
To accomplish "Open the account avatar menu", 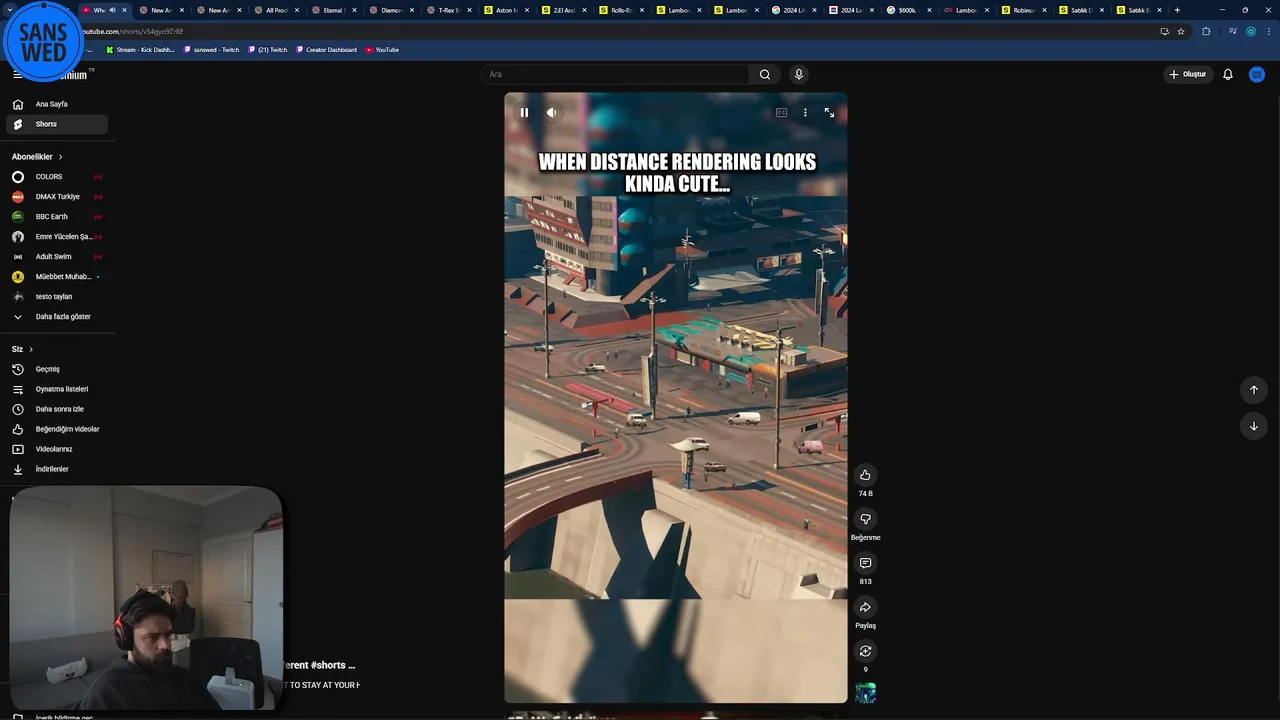I will pos(1257,74).
